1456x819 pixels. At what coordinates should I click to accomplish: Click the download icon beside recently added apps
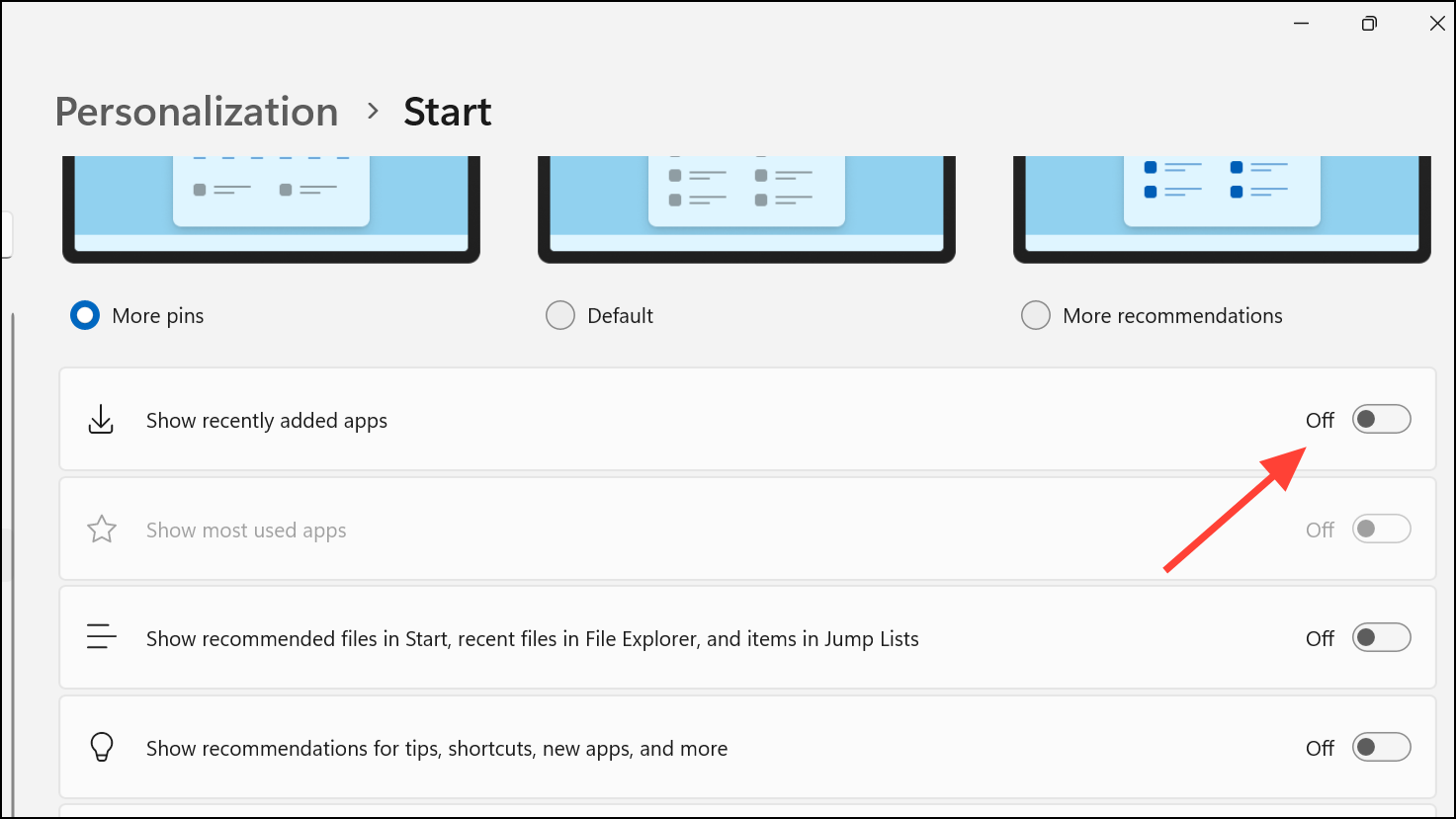click(x=101, y=420)
